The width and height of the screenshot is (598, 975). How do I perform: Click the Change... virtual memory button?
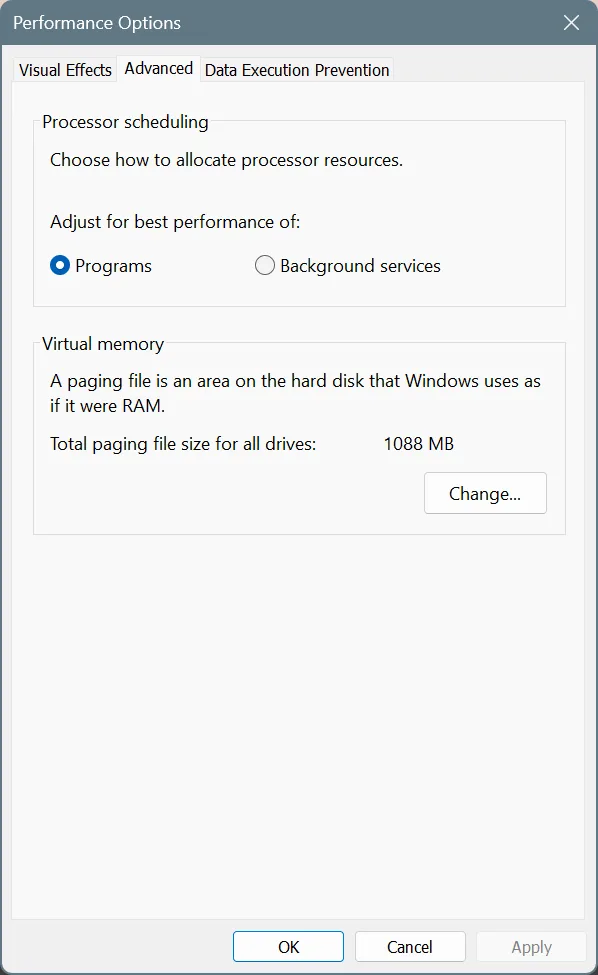click(485, 493)
